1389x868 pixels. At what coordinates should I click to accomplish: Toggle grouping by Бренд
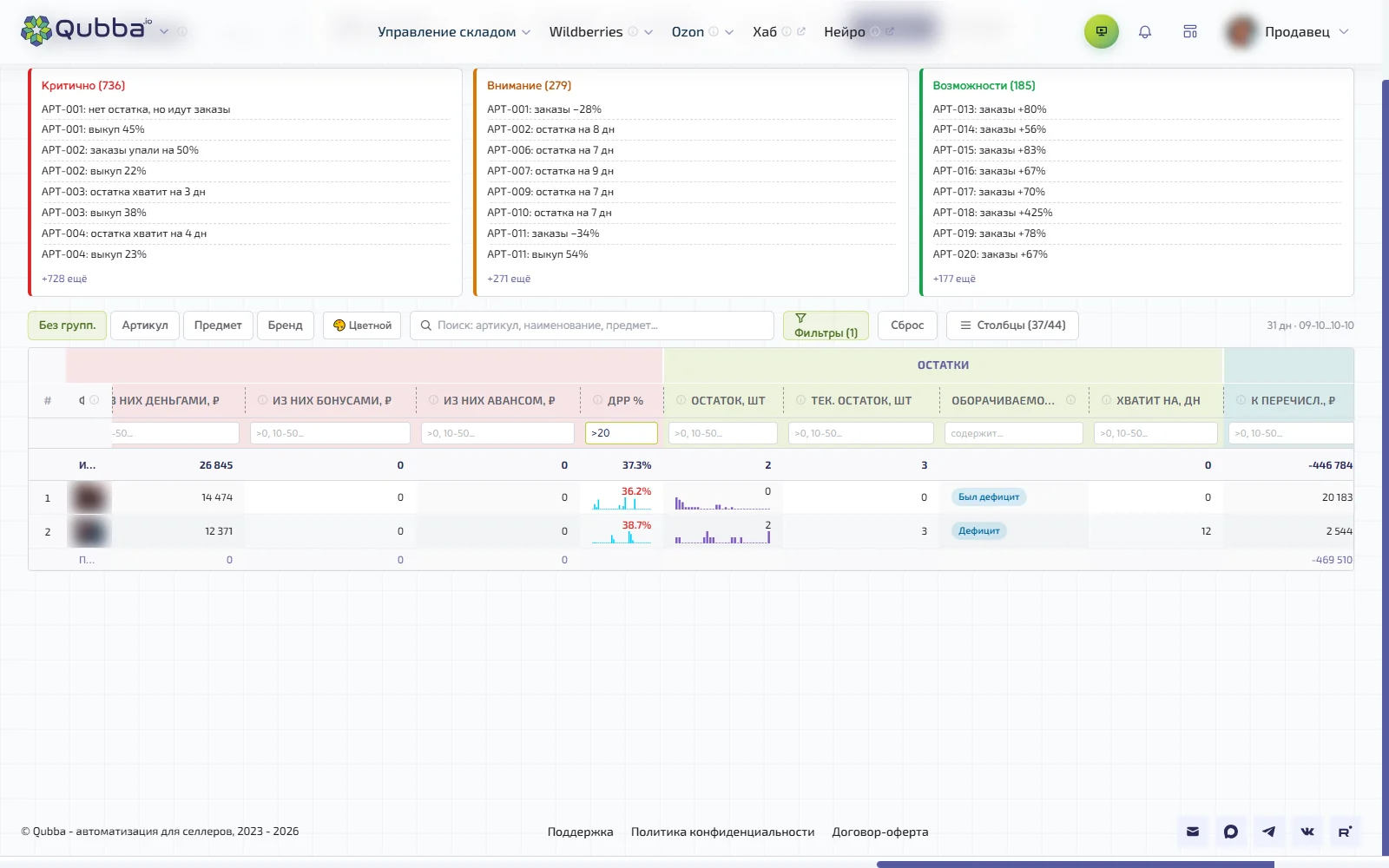285,325
